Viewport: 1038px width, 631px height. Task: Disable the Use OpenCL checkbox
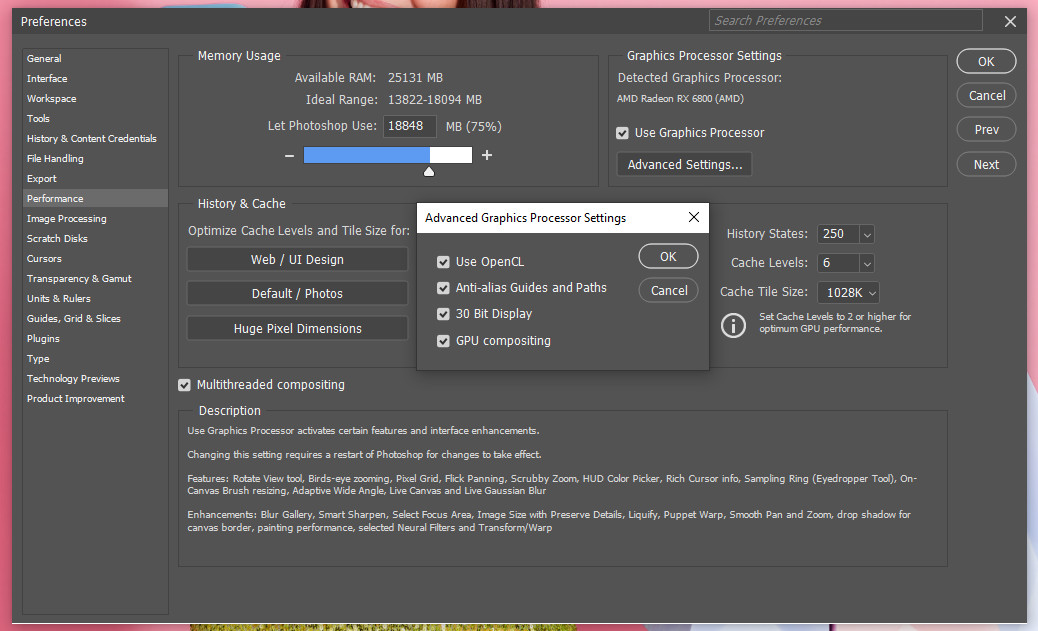pyautogui.click(x=444, y=262)
